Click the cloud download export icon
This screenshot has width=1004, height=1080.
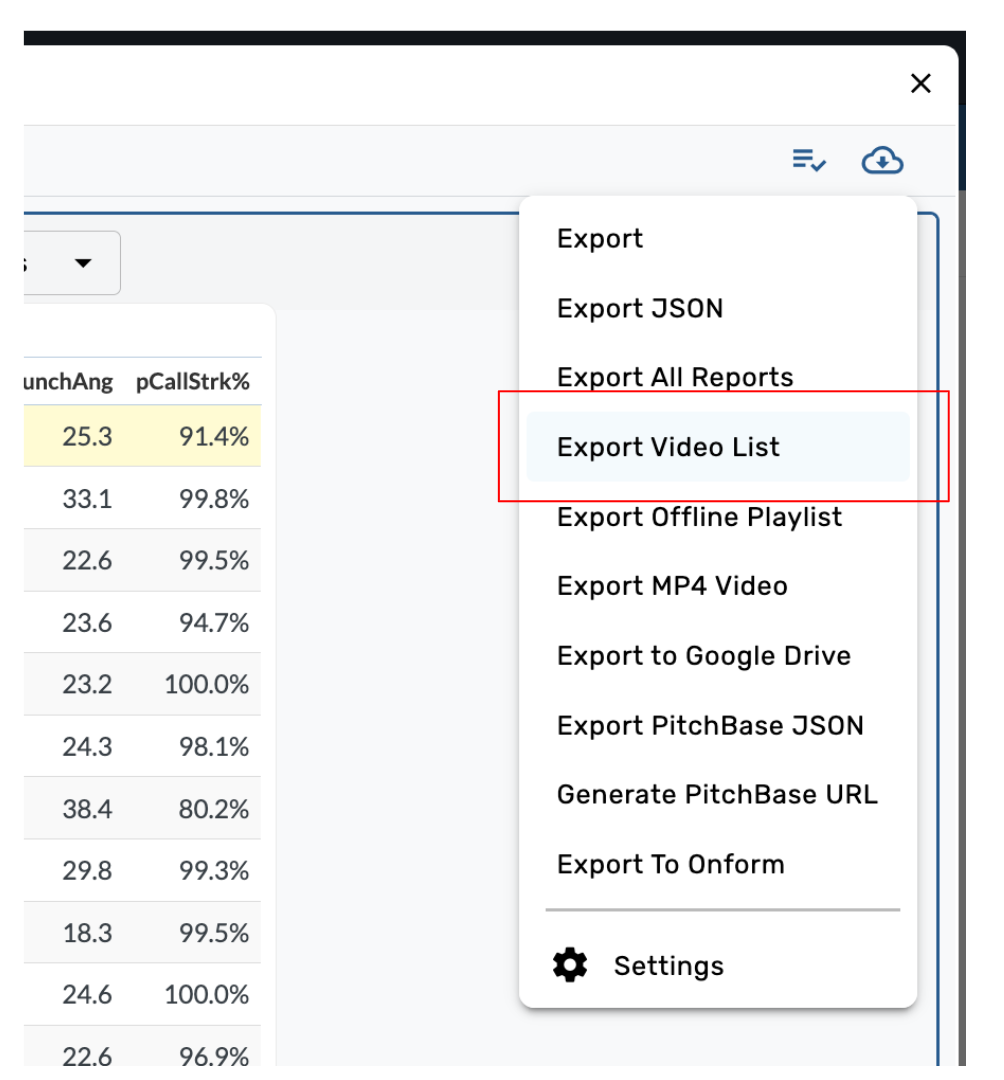(882, 160)
